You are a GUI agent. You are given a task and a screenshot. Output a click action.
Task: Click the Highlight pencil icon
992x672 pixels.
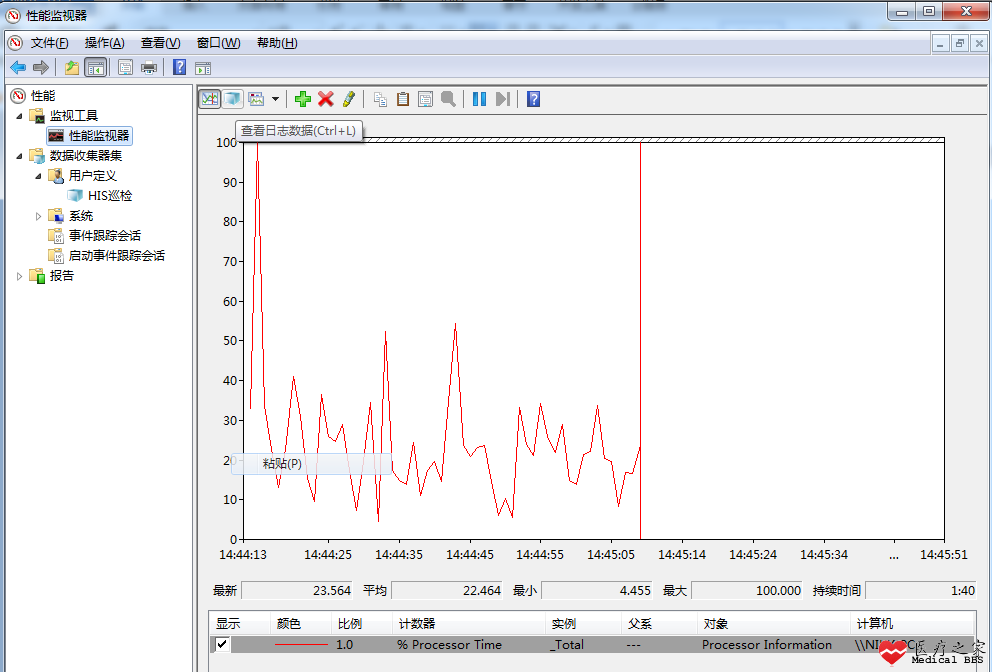coord(348,99)
